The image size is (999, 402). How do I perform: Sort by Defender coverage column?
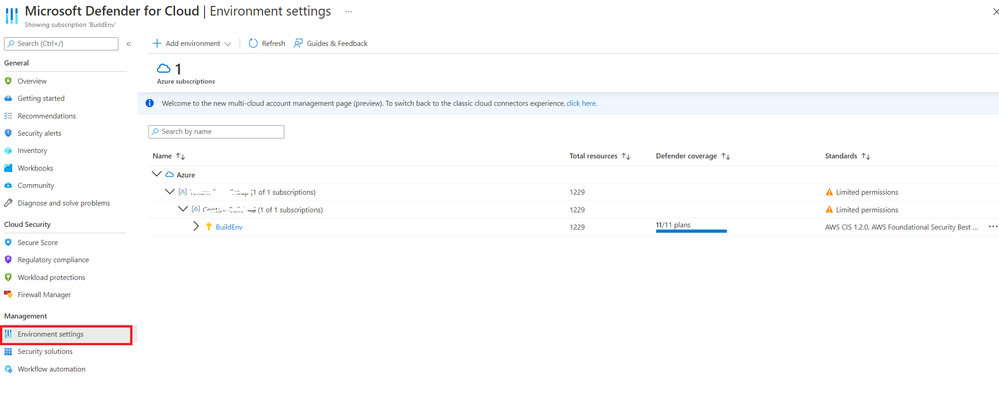click(725, 156)
